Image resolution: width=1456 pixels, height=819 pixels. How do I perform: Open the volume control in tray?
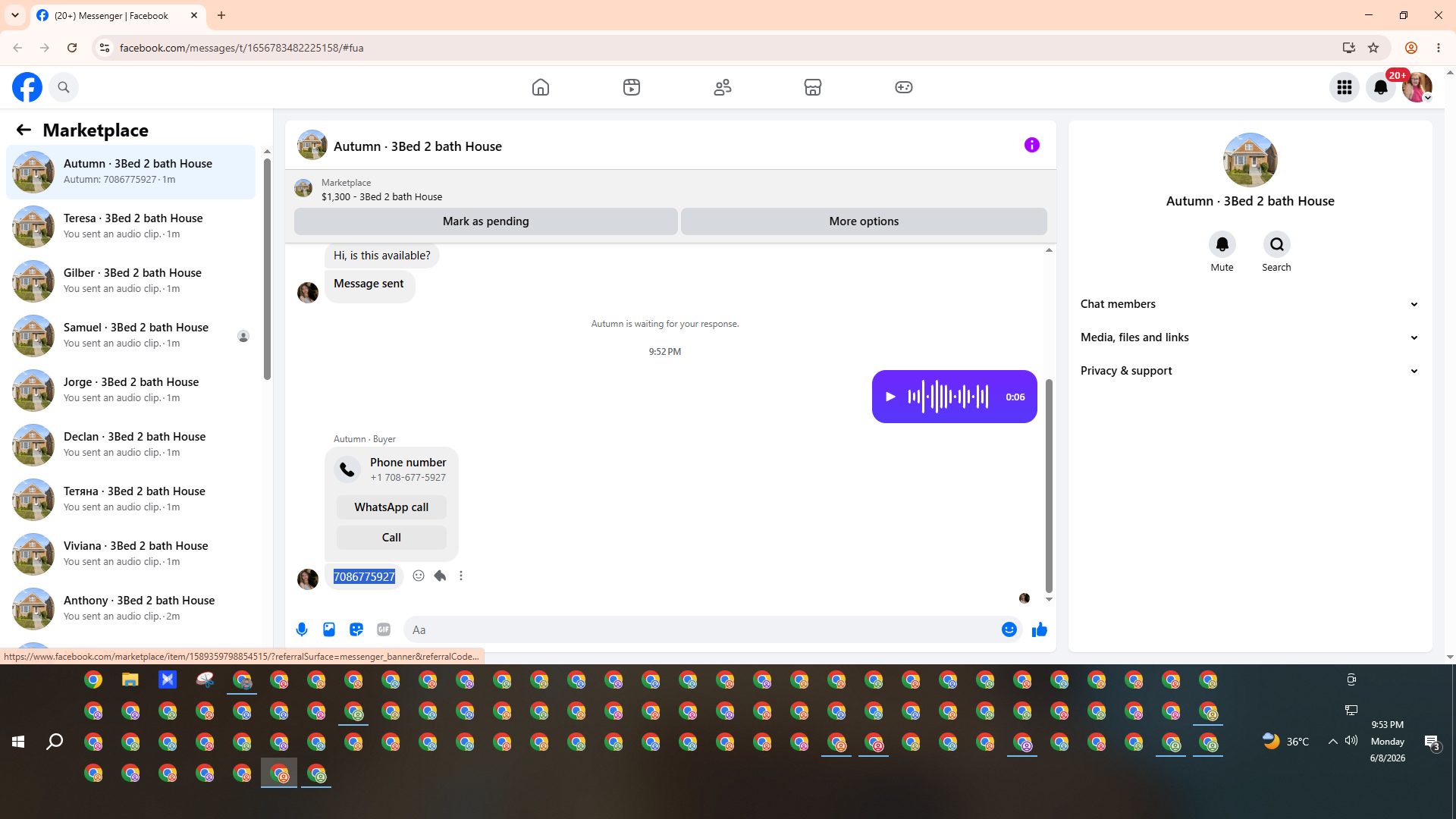(x=1351, y=741)
